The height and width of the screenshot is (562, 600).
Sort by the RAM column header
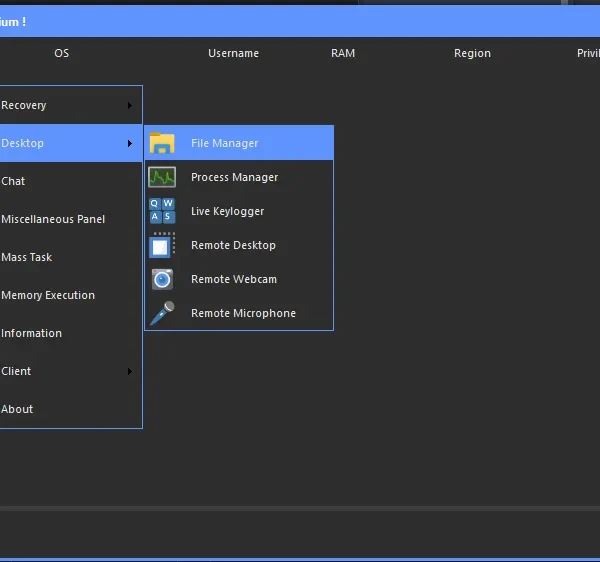(x=343, y=53)
